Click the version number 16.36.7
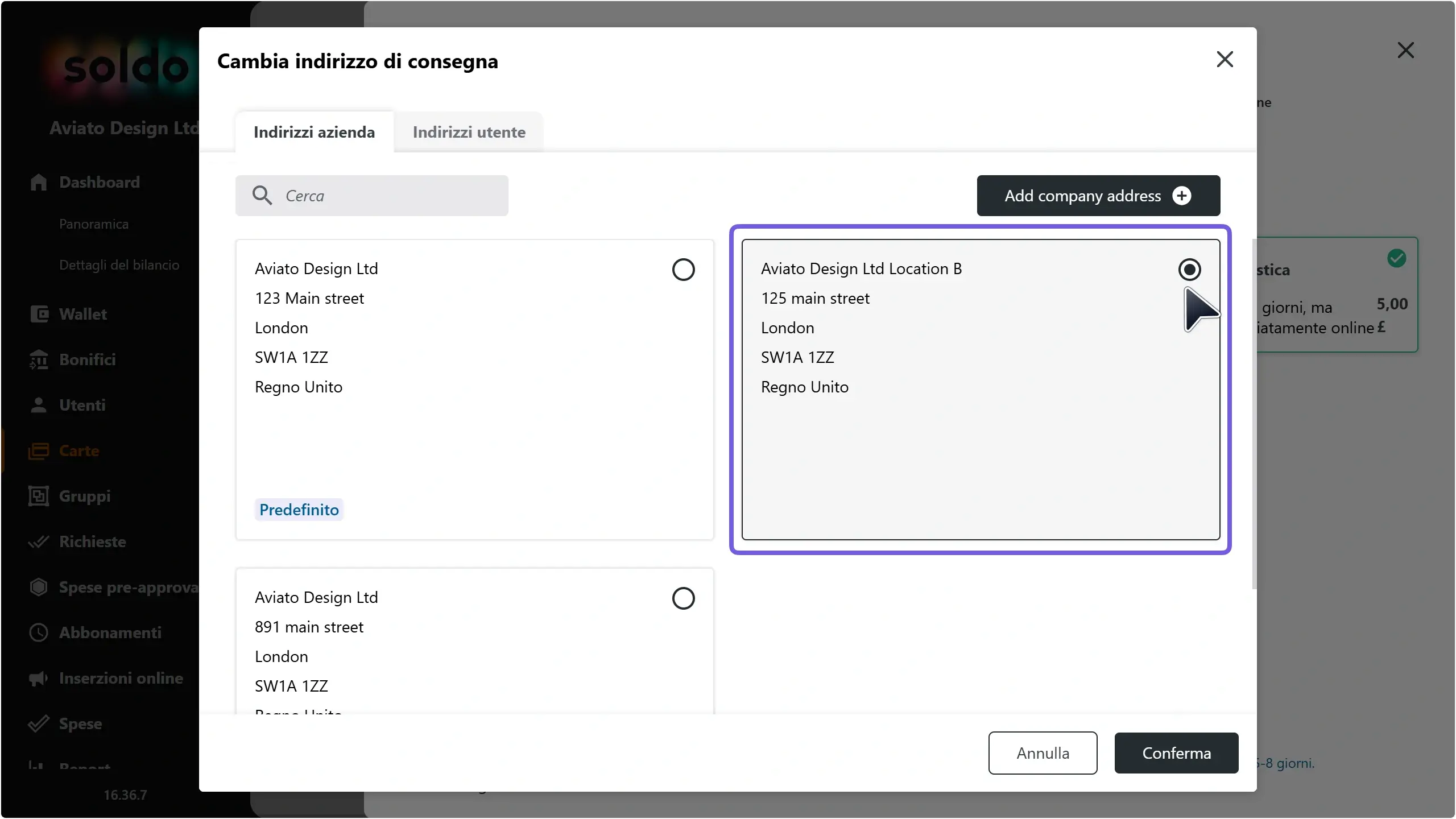 (x=125, y=795)
